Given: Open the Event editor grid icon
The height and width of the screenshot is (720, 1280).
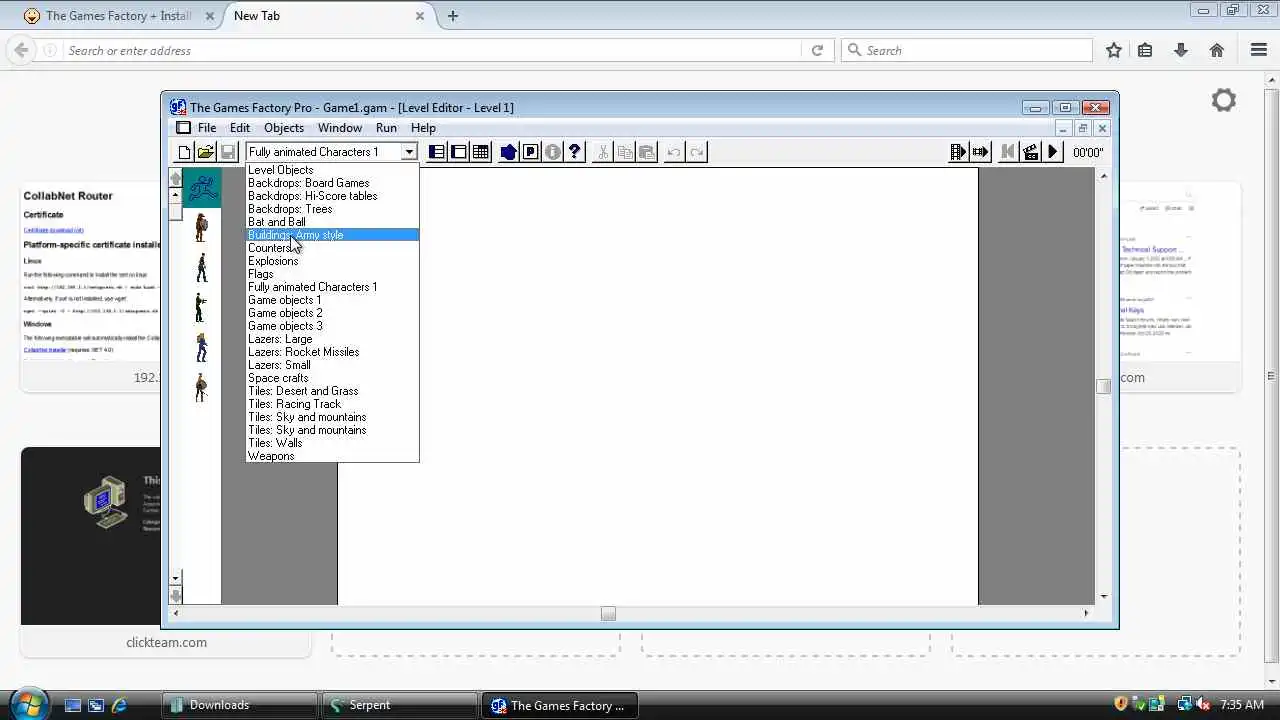Looking at the screenshot, I should coord(481,152).
